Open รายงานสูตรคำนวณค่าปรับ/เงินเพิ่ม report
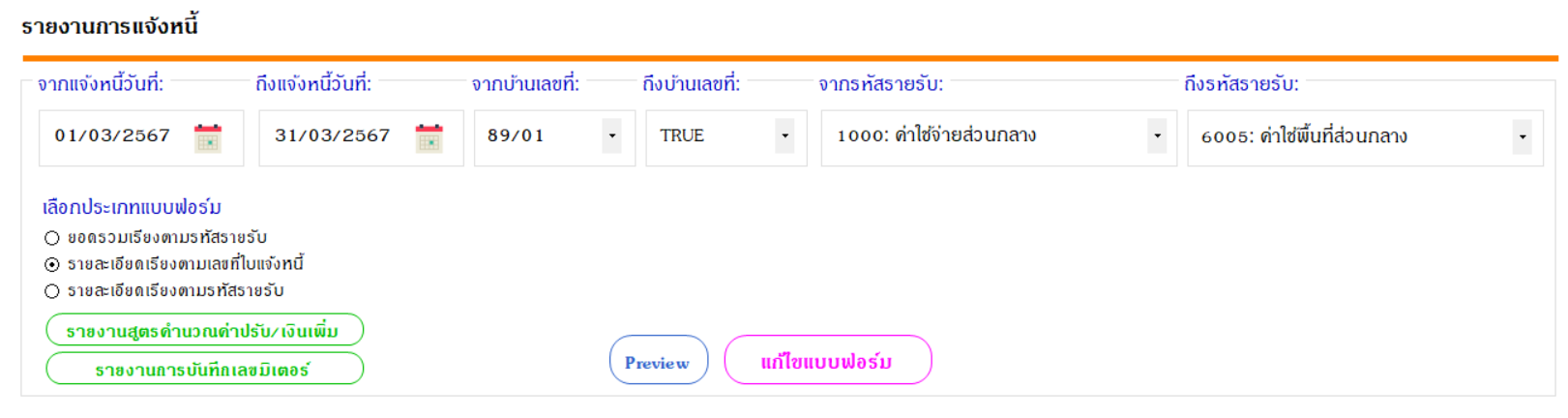1568x418 pixels. 205,330
